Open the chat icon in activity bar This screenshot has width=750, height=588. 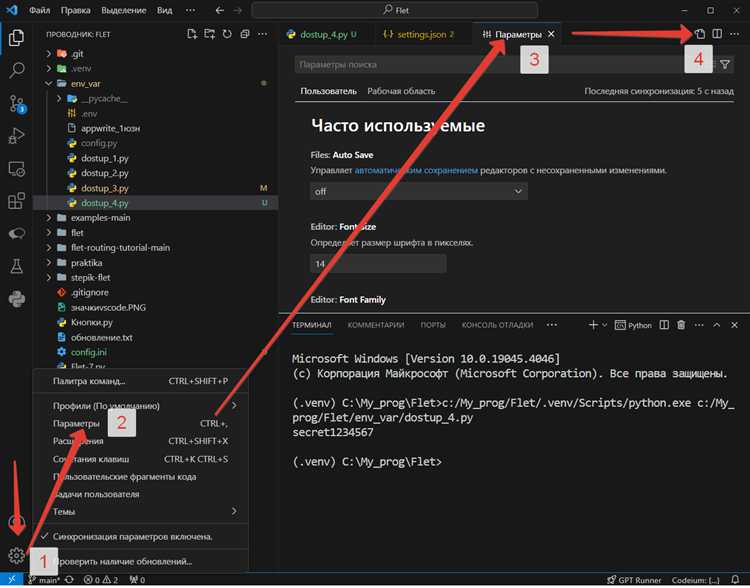(x=16, y=233)
